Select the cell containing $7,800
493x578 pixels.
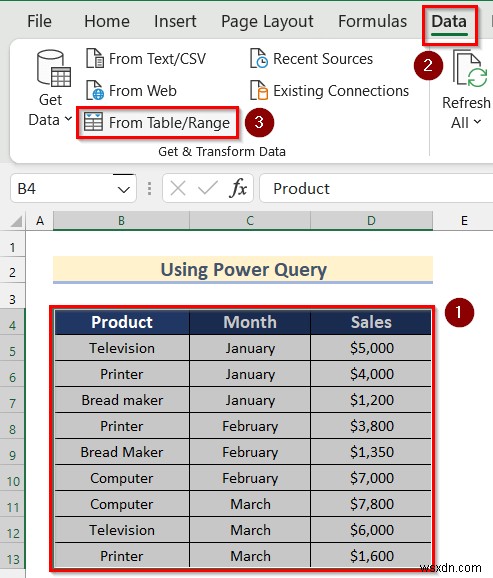[371, 504]
